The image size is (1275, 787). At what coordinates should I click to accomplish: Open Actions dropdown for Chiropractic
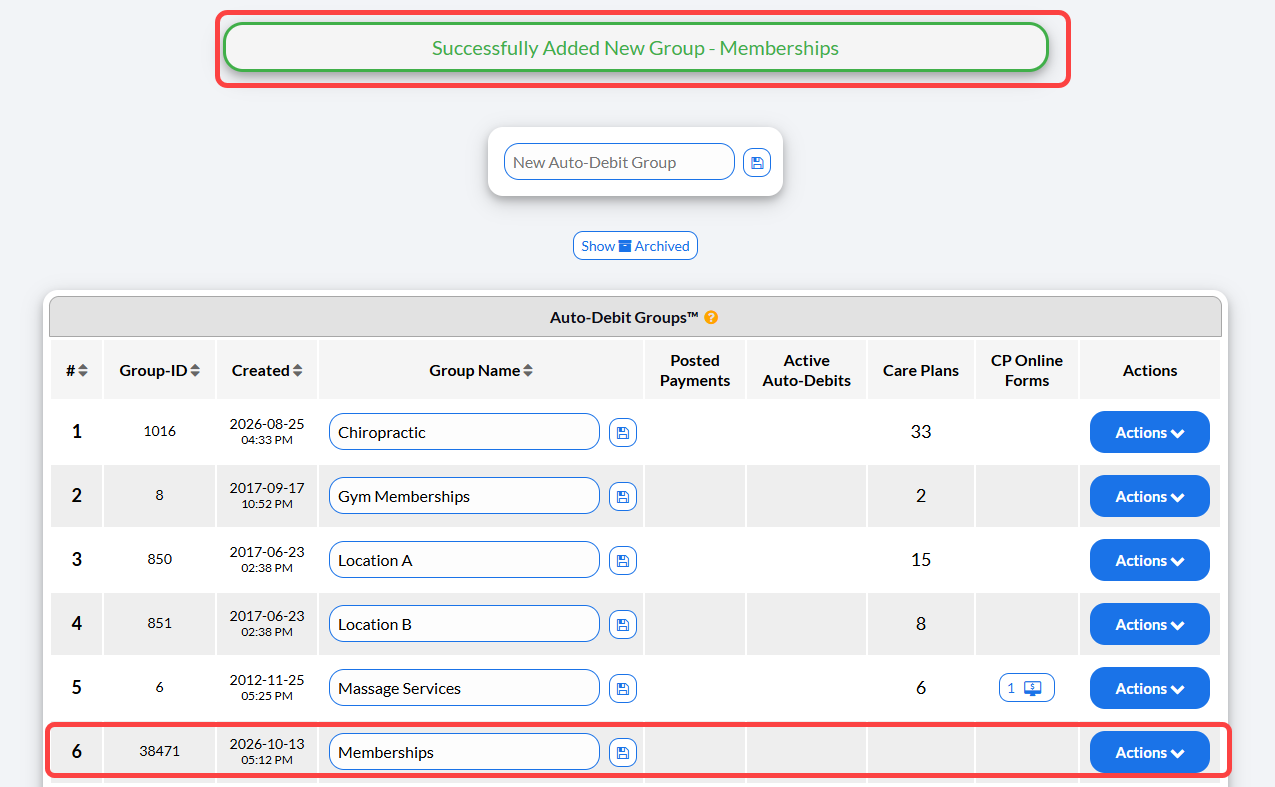(x=1150, y=432)
